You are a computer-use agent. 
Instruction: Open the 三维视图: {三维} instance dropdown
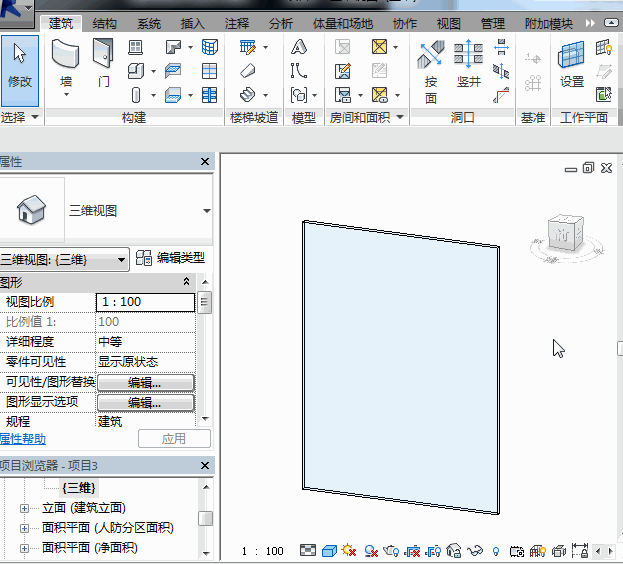[x=122, y=259]
